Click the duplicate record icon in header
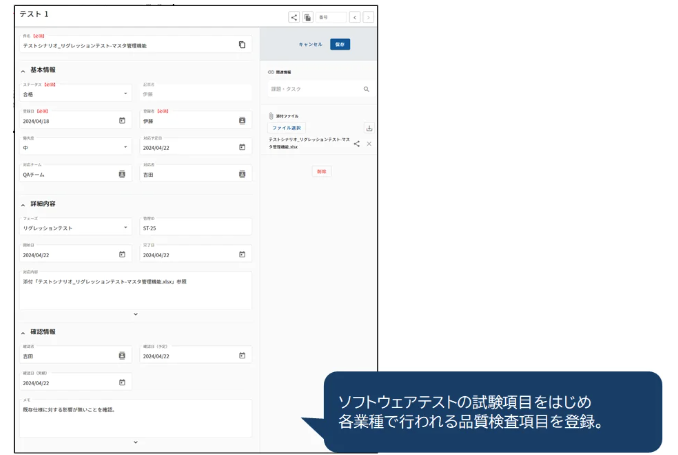Viewport: 678px width, 455px height. coord(307,17)
